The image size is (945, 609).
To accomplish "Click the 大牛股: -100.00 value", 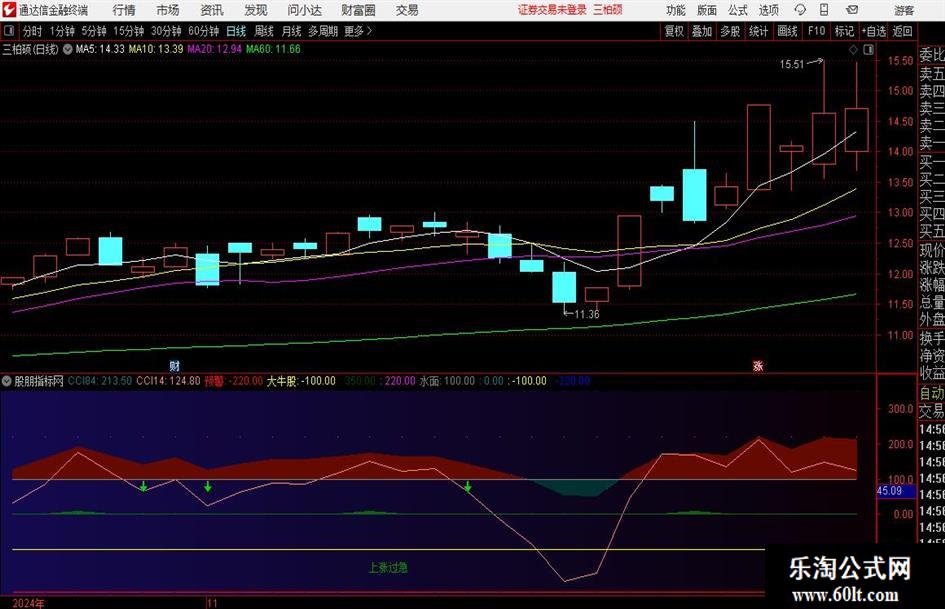I will point(301,381).
